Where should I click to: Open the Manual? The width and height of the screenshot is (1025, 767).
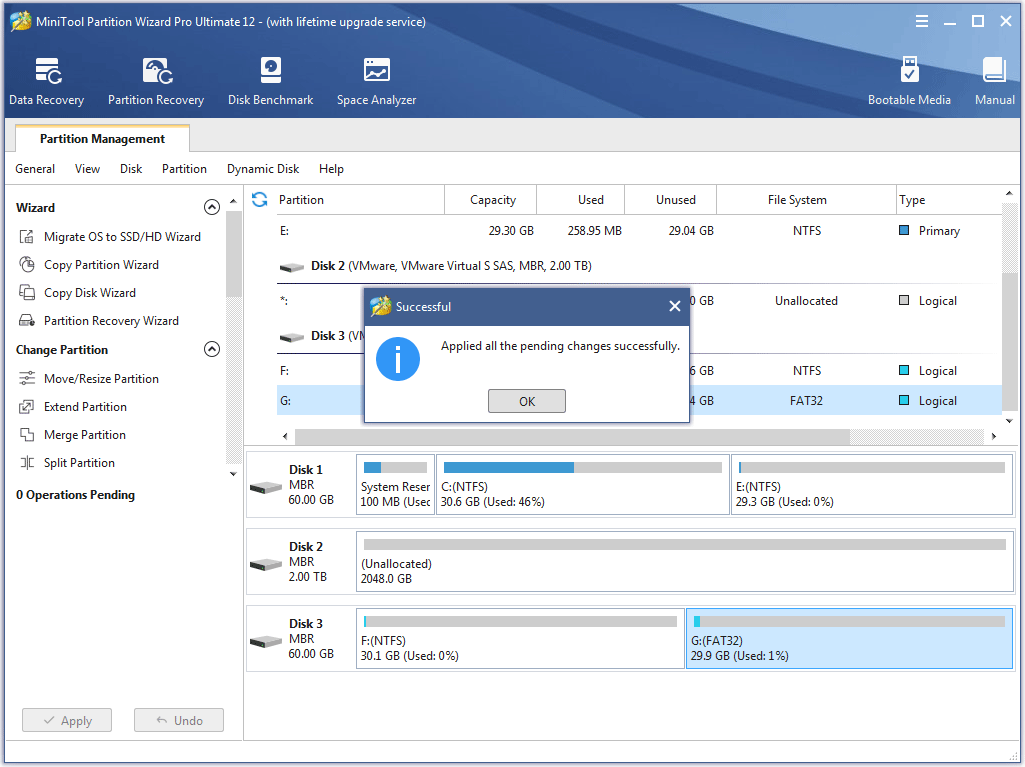994,81
